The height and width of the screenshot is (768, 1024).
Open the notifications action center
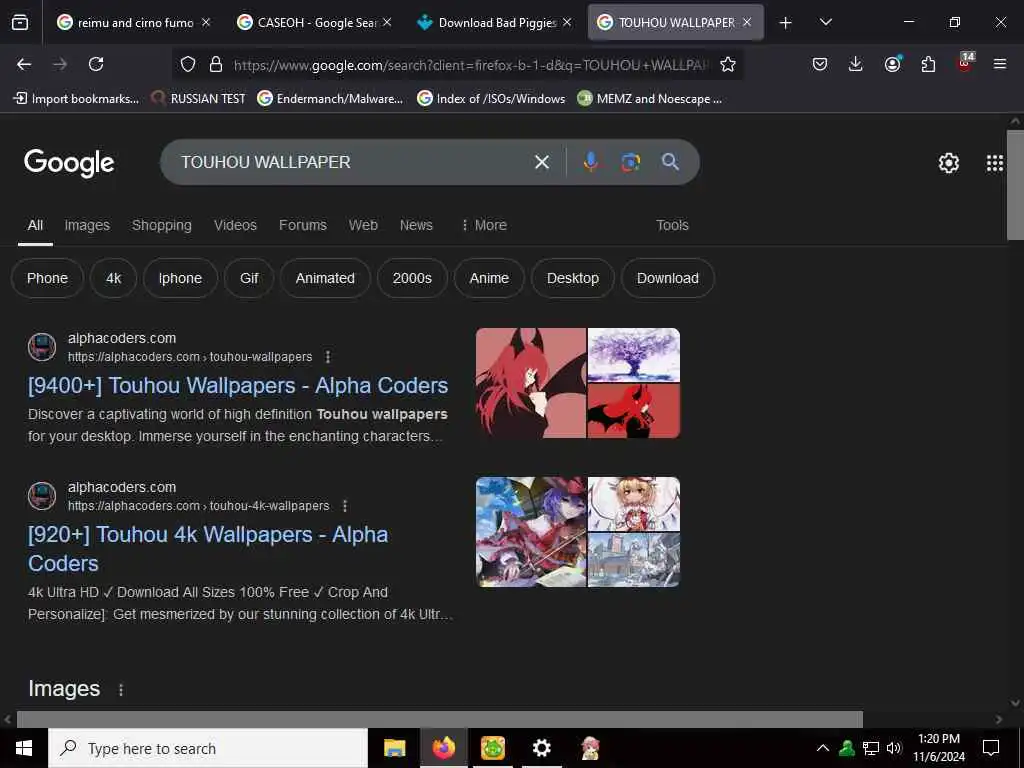pos(991,748)
